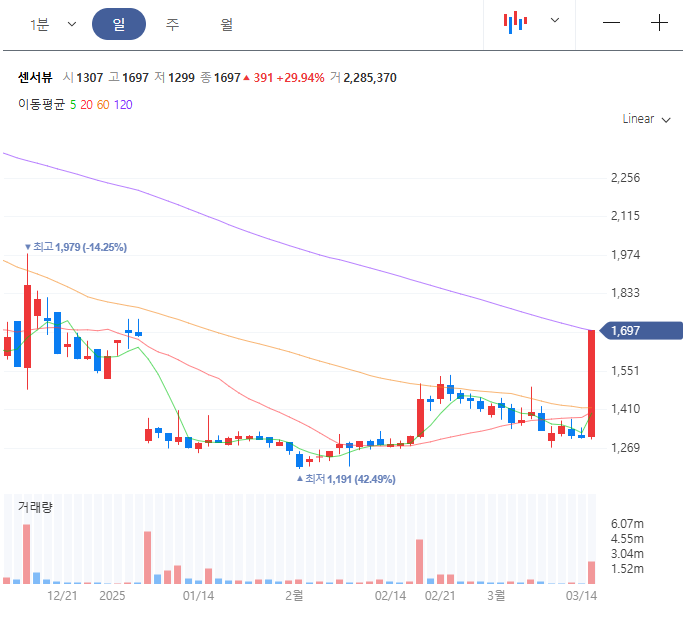Zoom out with the minus icon

611,23
